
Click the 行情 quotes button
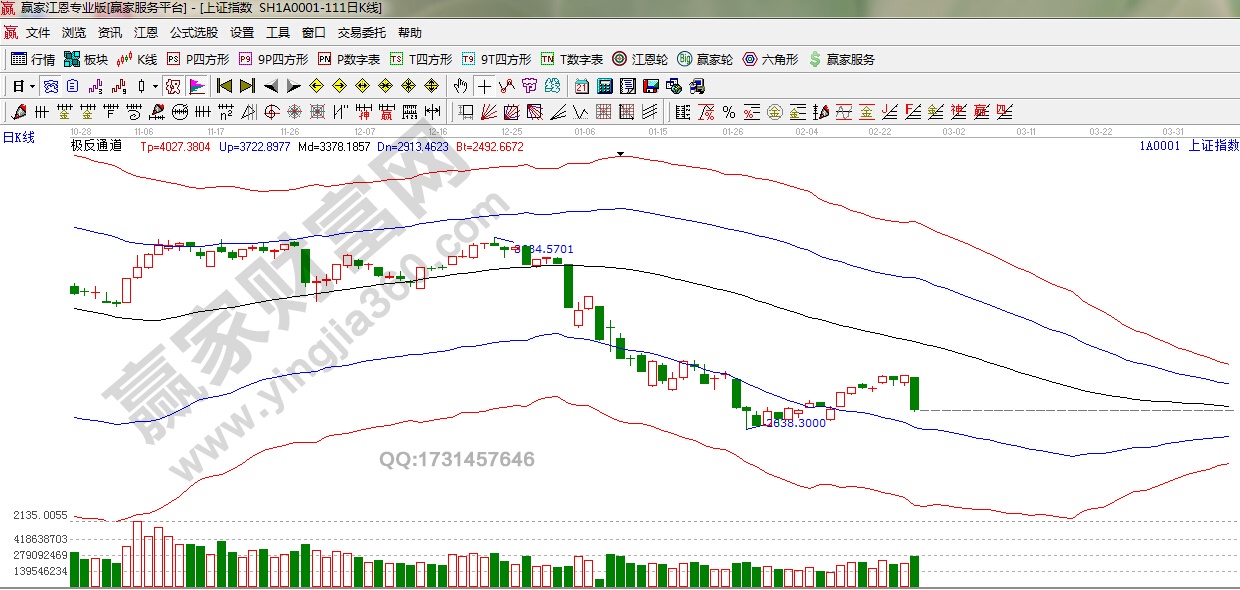(33, 59)
